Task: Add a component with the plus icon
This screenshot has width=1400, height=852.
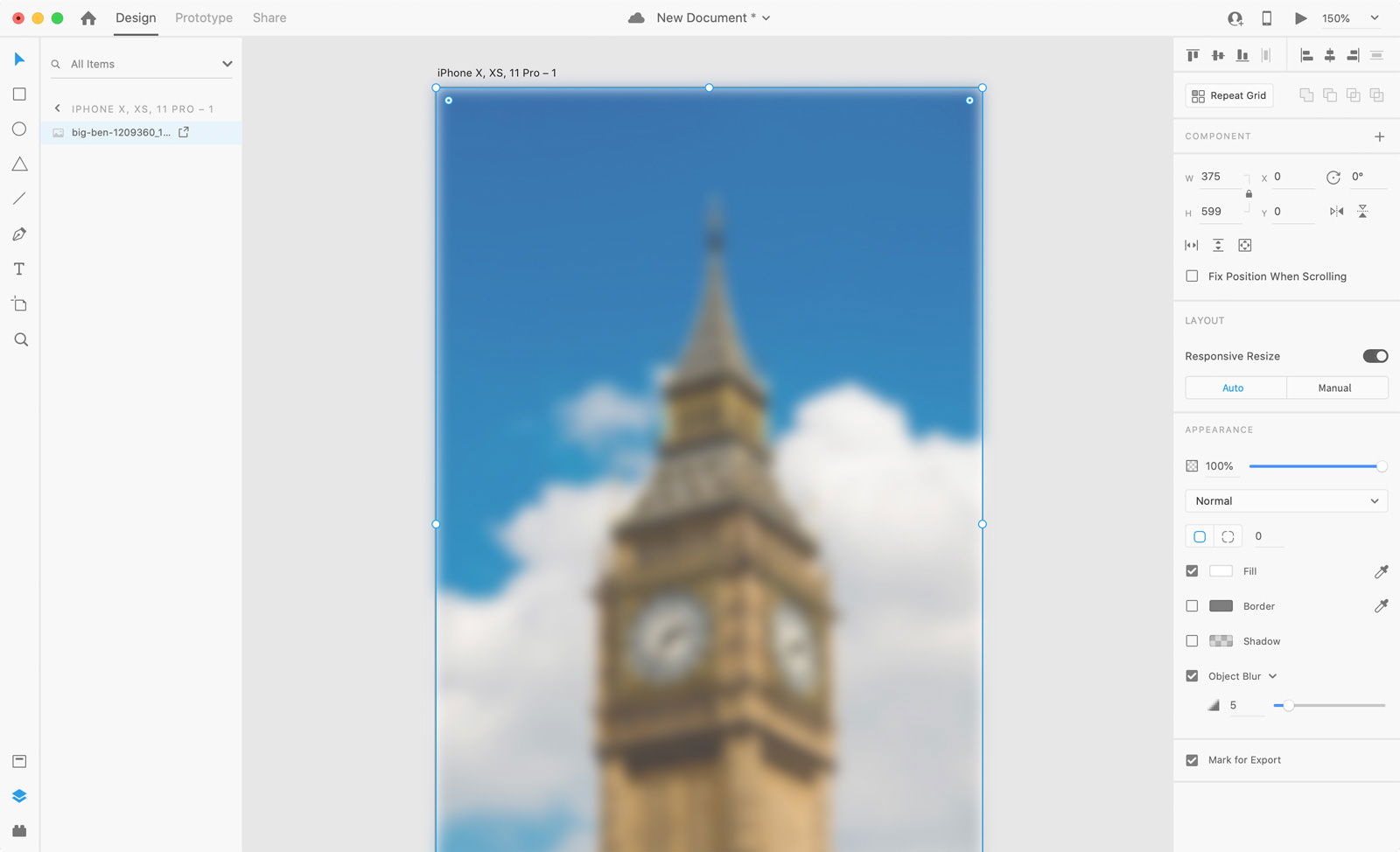Action: pyautogui.click(x=1380, y=137)
